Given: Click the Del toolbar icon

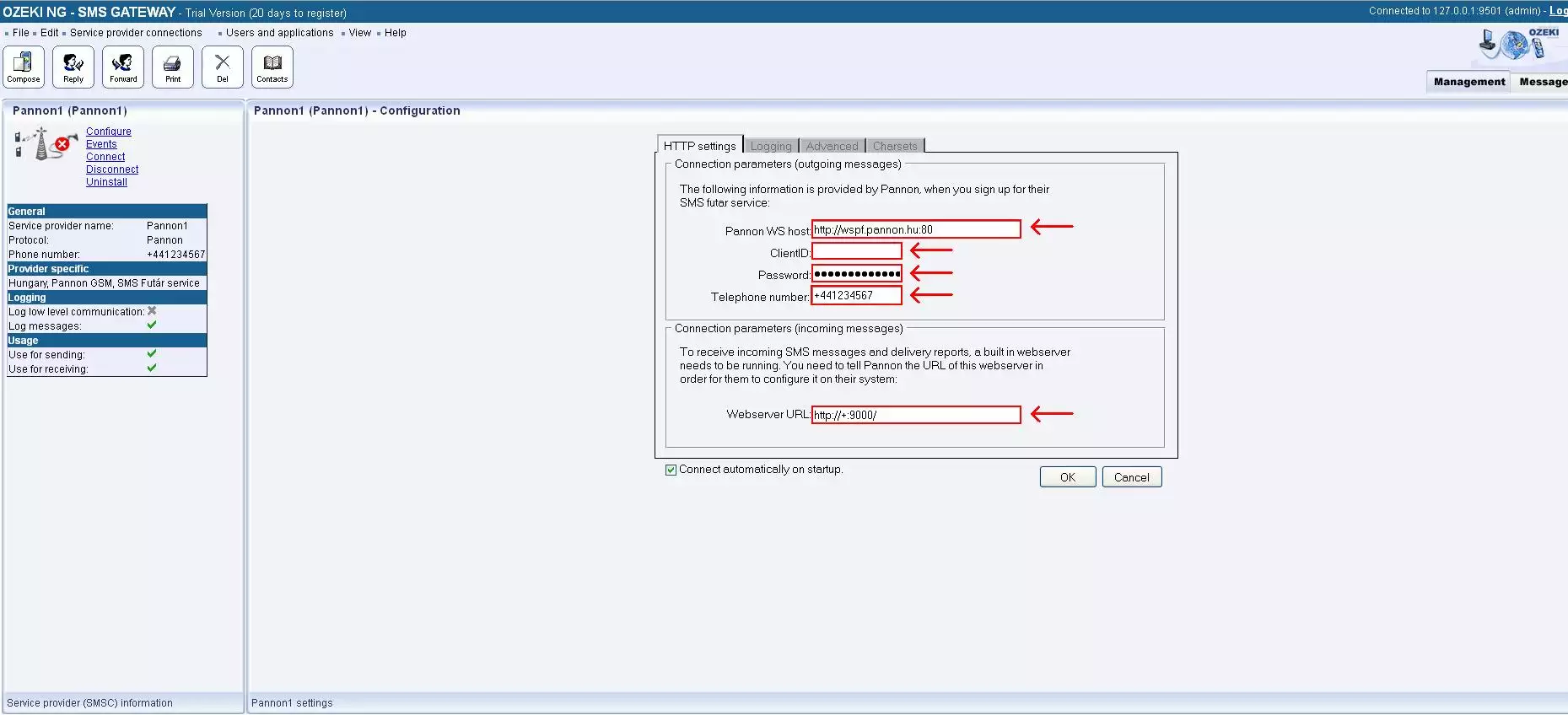Looking at the screenshot, I should point(223,67).
